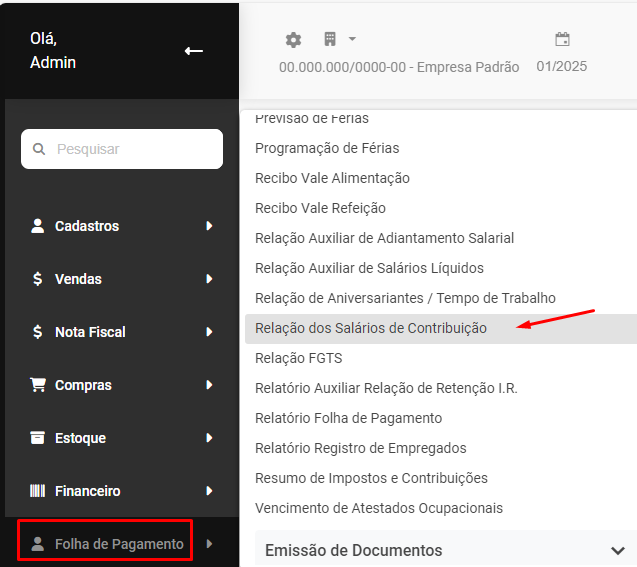This screenshot has height=567, width=637.
Task: Expand the Nota Fiscal submenu arrow
Action: [x=209, y=332]
